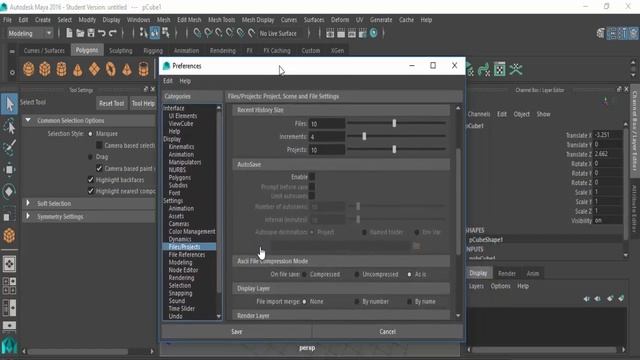This screenshot has height=360, width=640.
Task: Select the single-pane perspective layout icon
Action: click(x=9, y=264)
